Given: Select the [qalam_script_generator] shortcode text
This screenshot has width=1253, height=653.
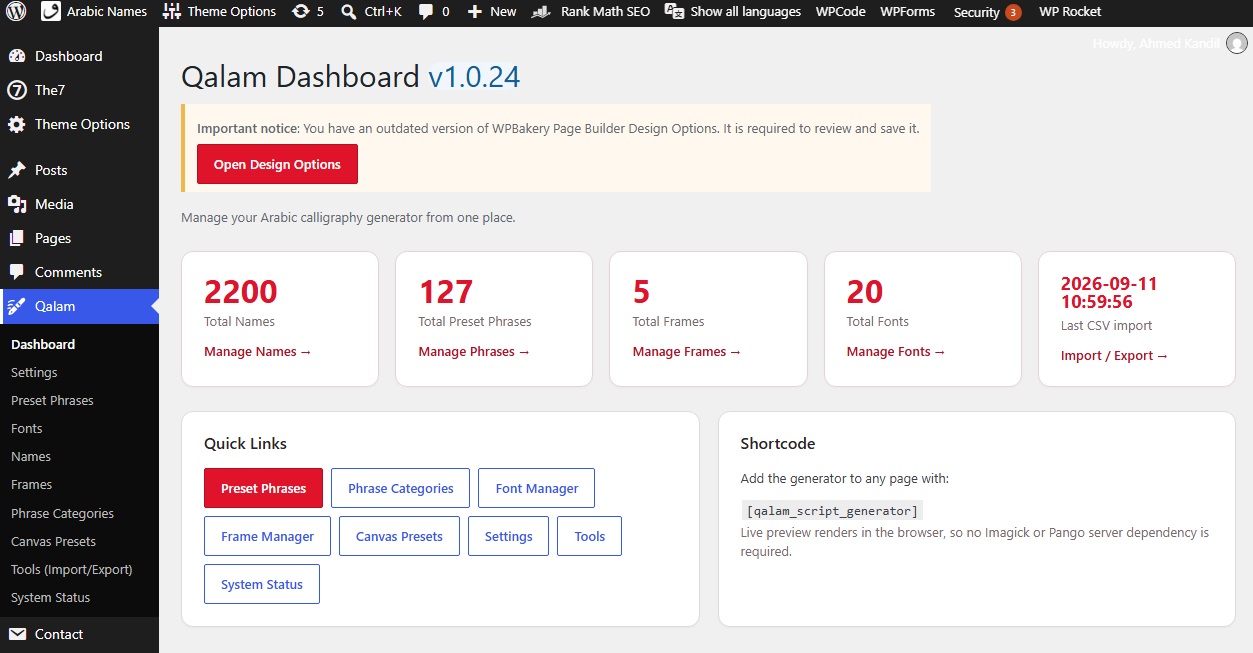Looking at the screenshot, I should 832,510.
